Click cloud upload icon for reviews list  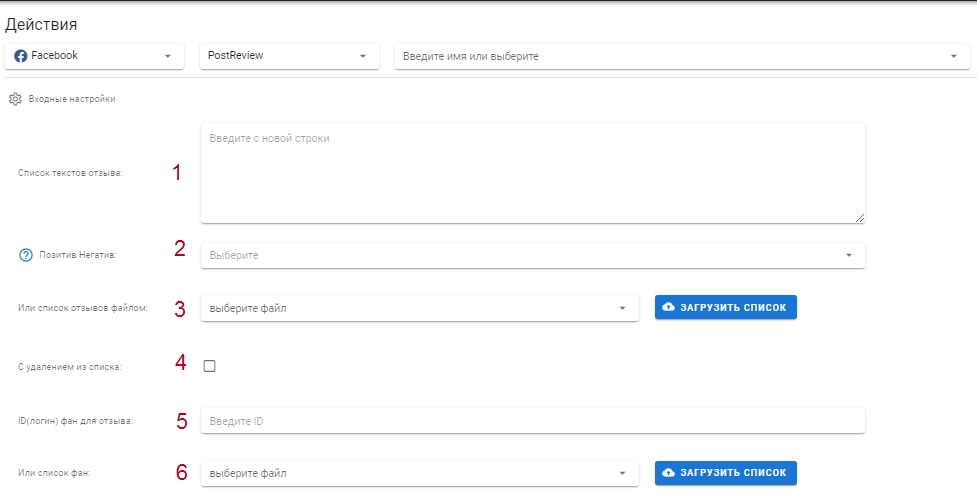click(x=669, y=307)
